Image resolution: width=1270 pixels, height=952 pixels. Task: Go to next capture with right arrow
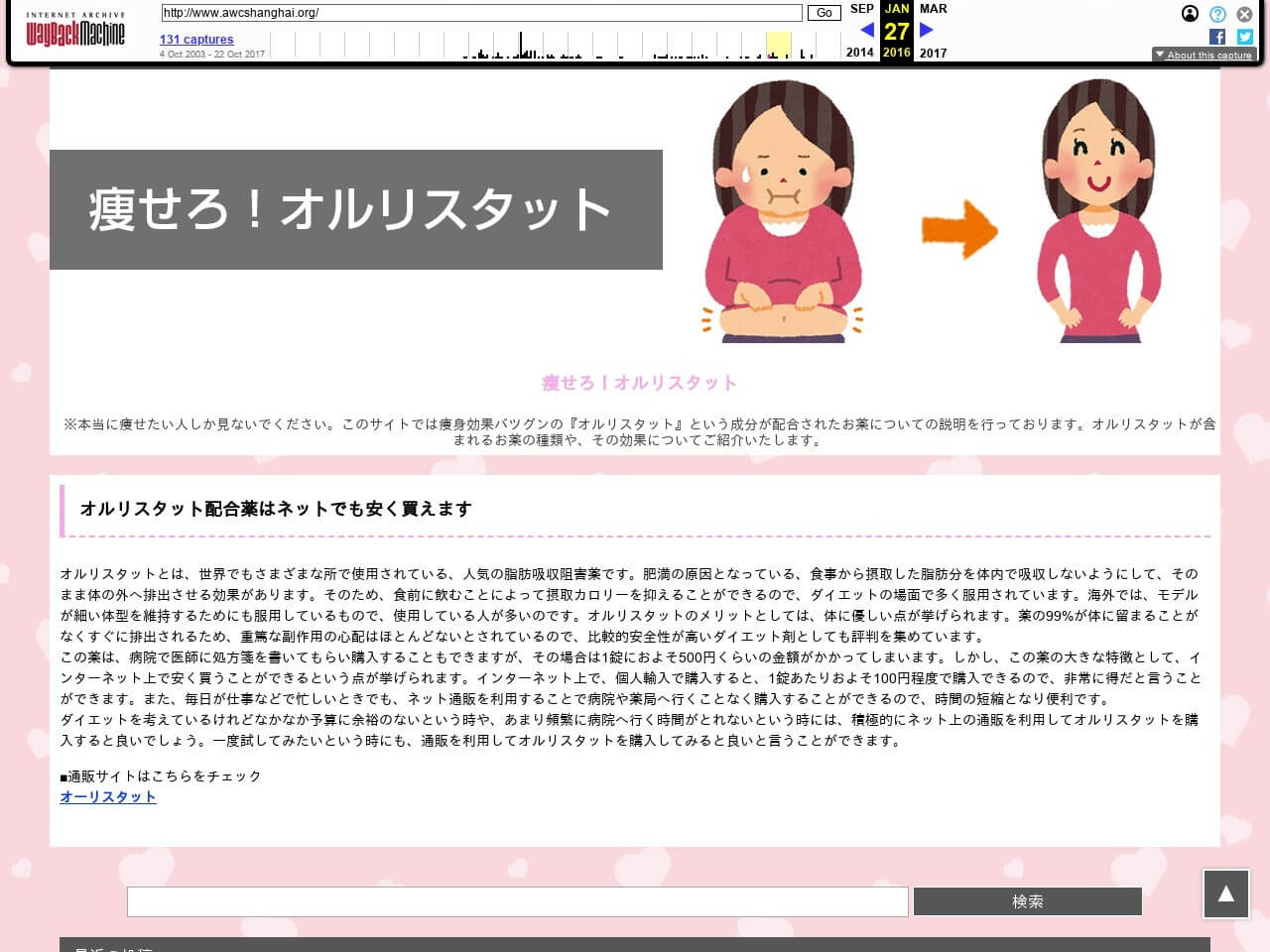(x=927, y=30)
